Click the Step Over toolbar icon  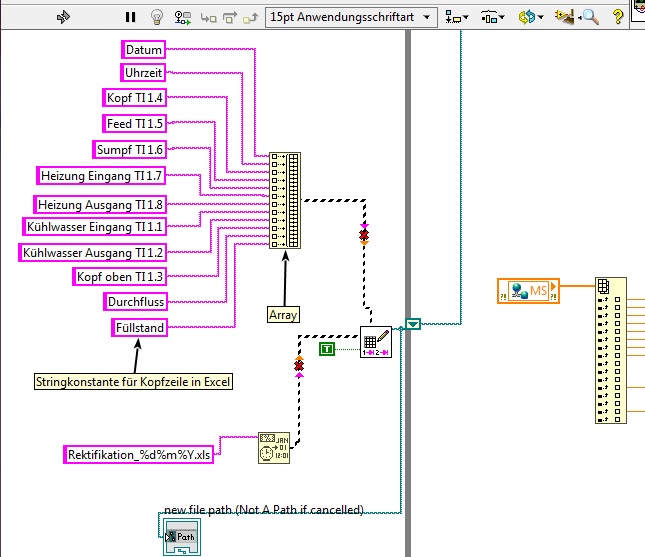click(x=229, y=17)
